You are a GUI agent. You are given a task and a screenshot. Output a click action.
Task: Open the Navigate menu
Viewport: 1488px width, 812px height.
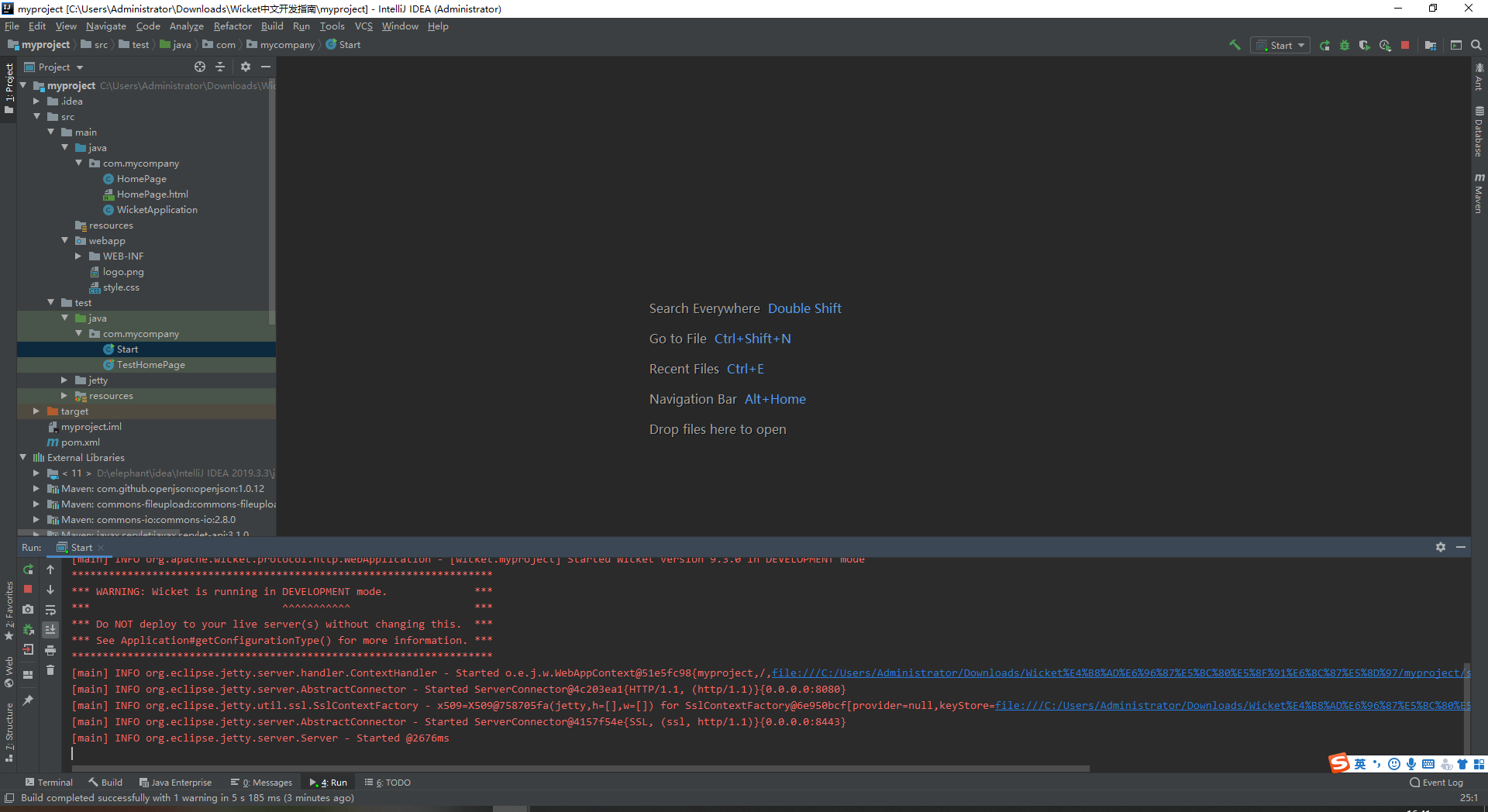106,26
